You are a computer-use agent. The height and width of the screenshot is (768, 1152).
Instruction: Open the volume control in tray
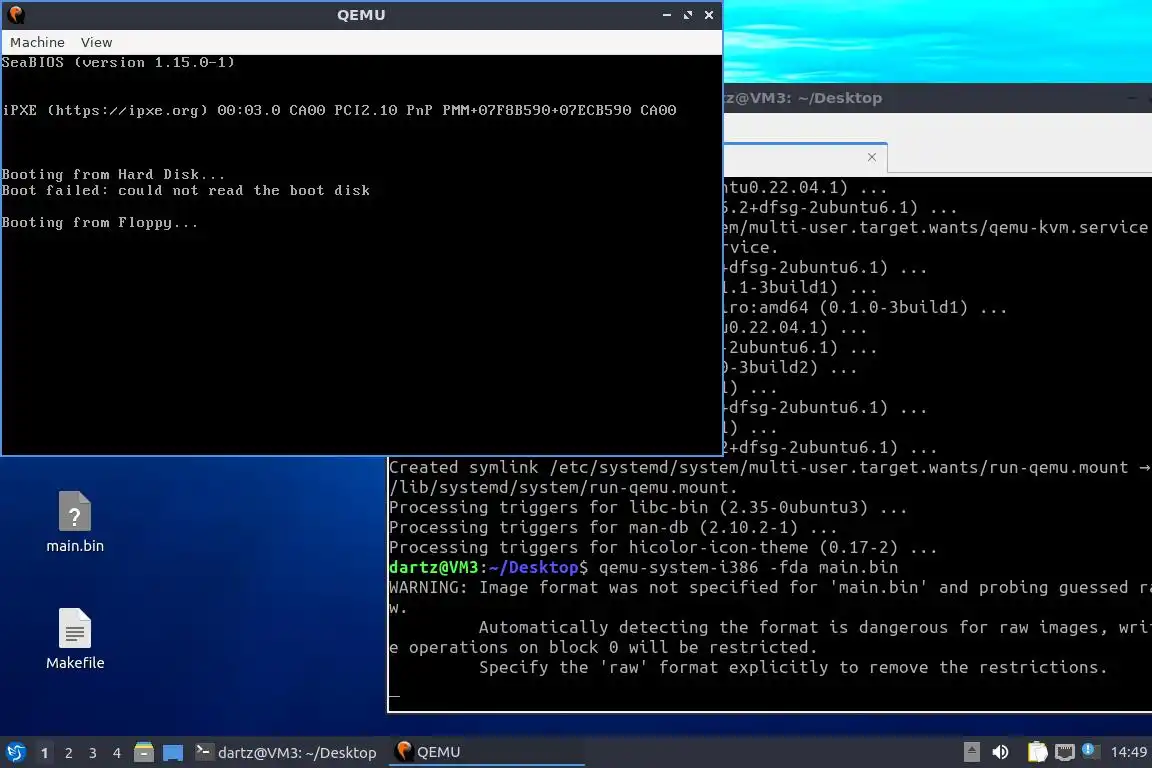coord(1000,752)
